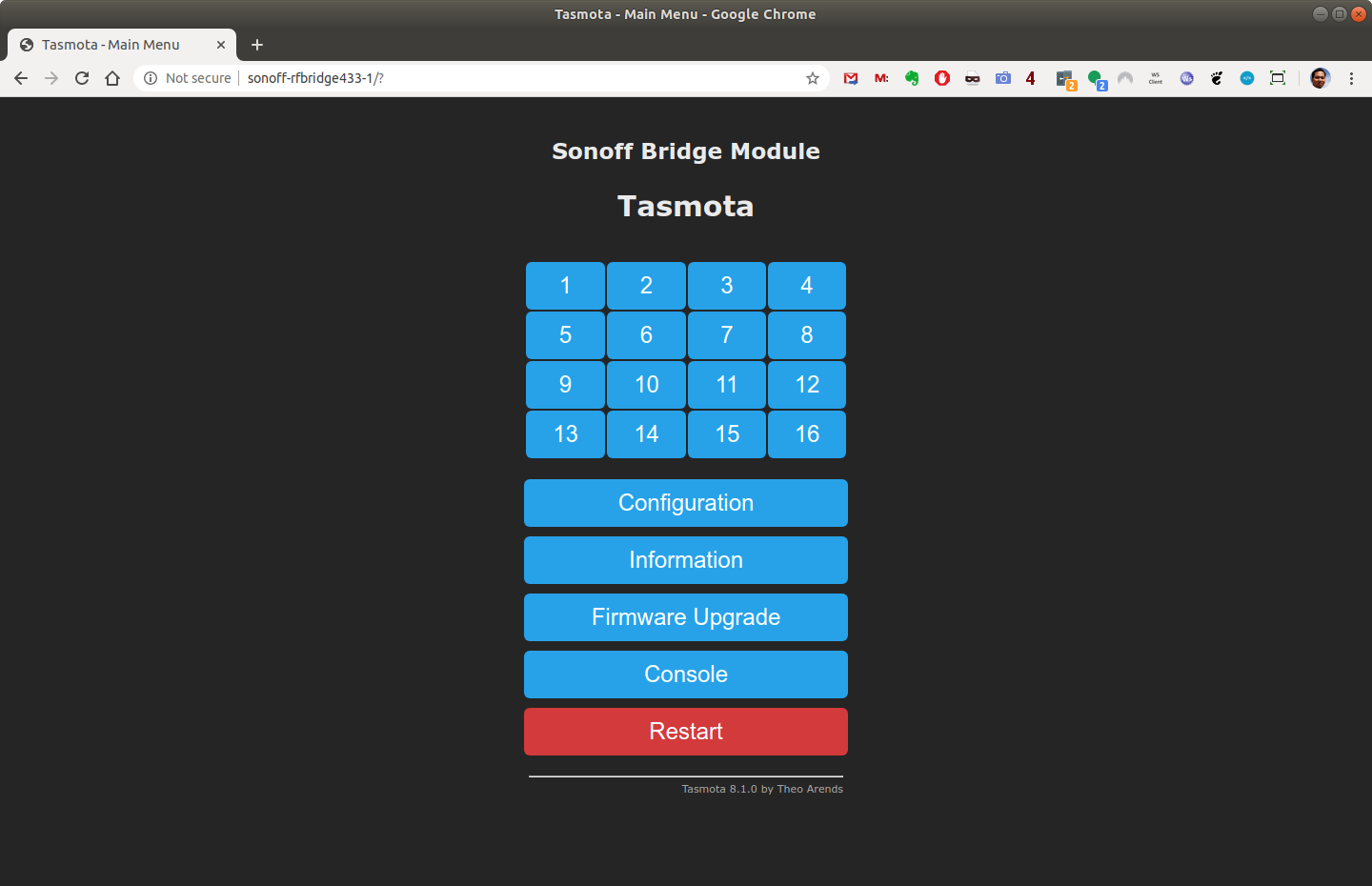1372x886 pixels.
Task: Open the Chrome three-dot menu
Action: point(1351,78)
